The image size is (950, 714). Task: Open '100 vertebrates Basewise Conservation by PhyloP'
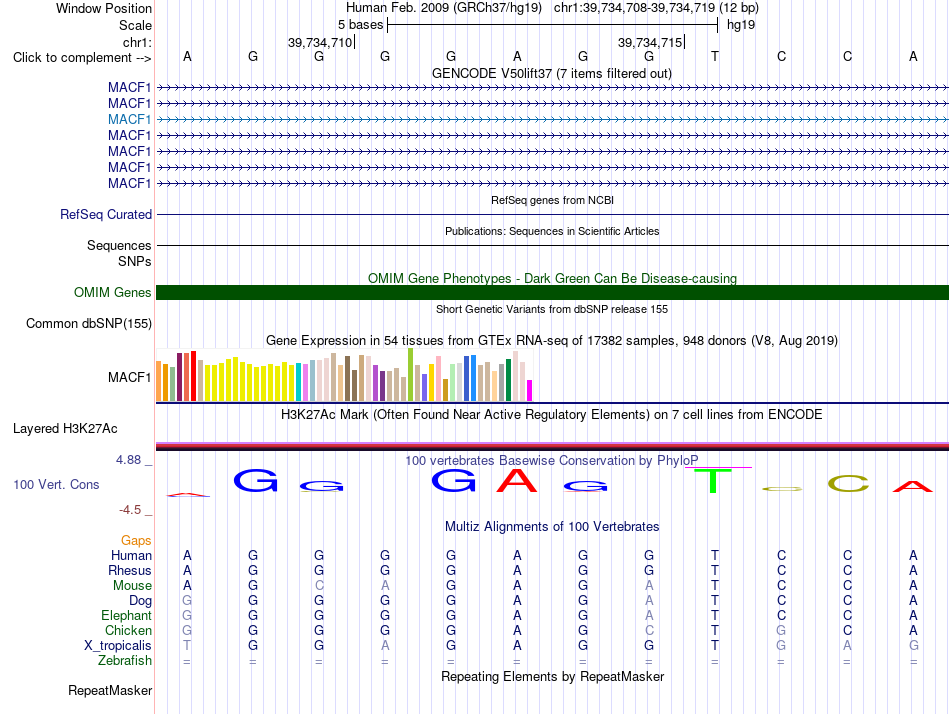pos(551,461)
